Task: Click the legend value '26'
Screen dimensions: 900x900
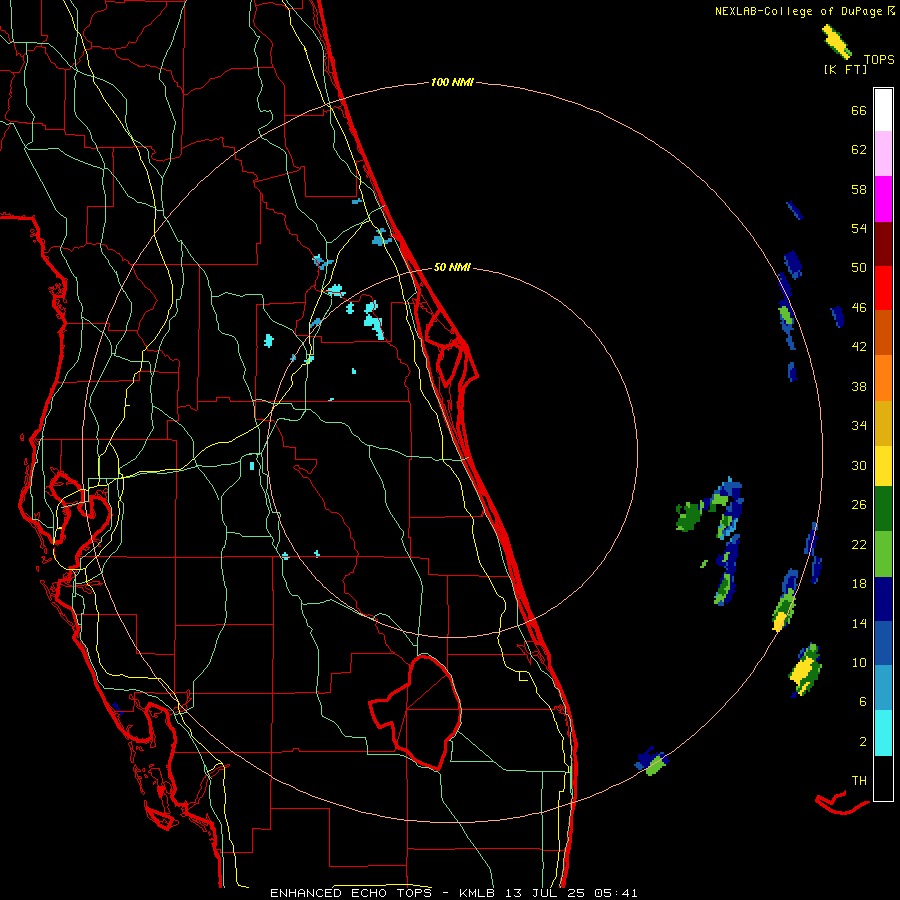Action: click(859, 505)
